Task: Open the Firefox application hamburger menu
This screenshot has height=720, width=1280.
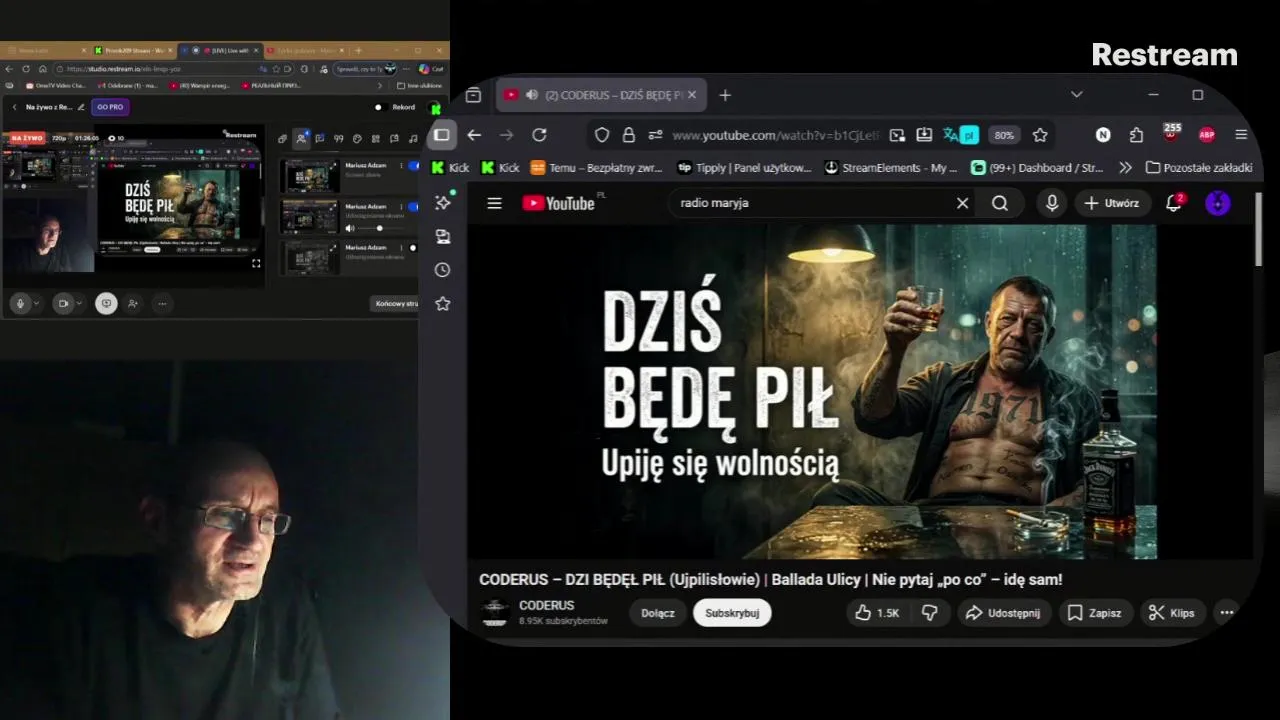Action: pos(1241,135)
